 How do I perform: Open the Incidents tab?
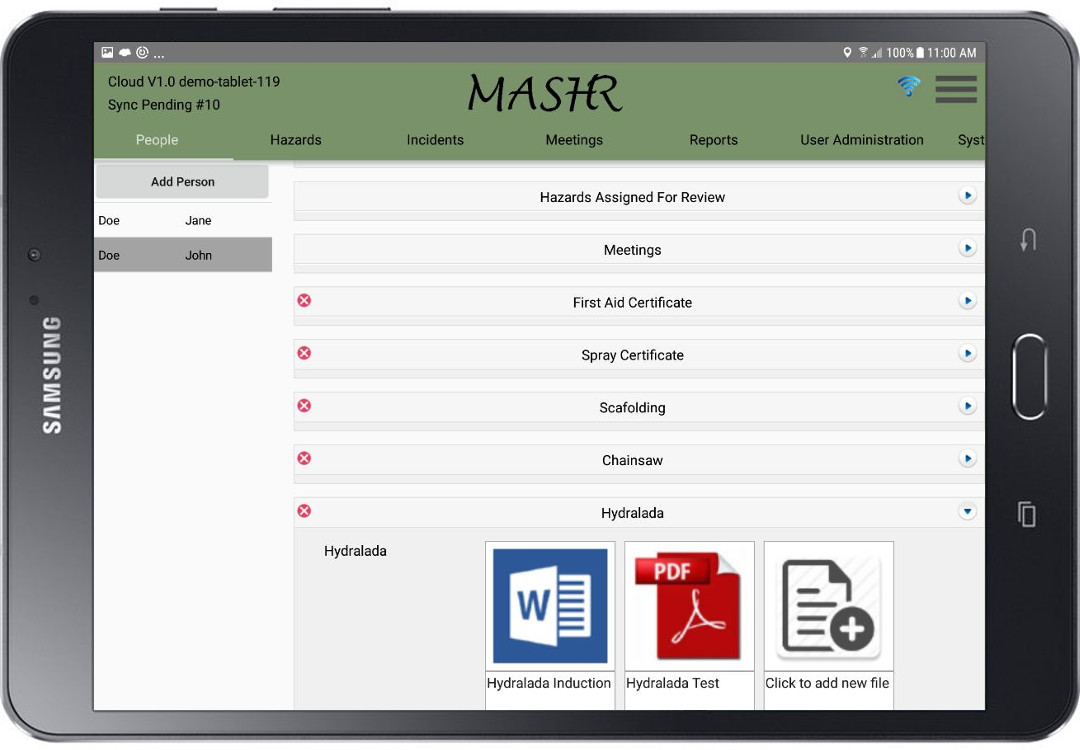coord(435,140)
